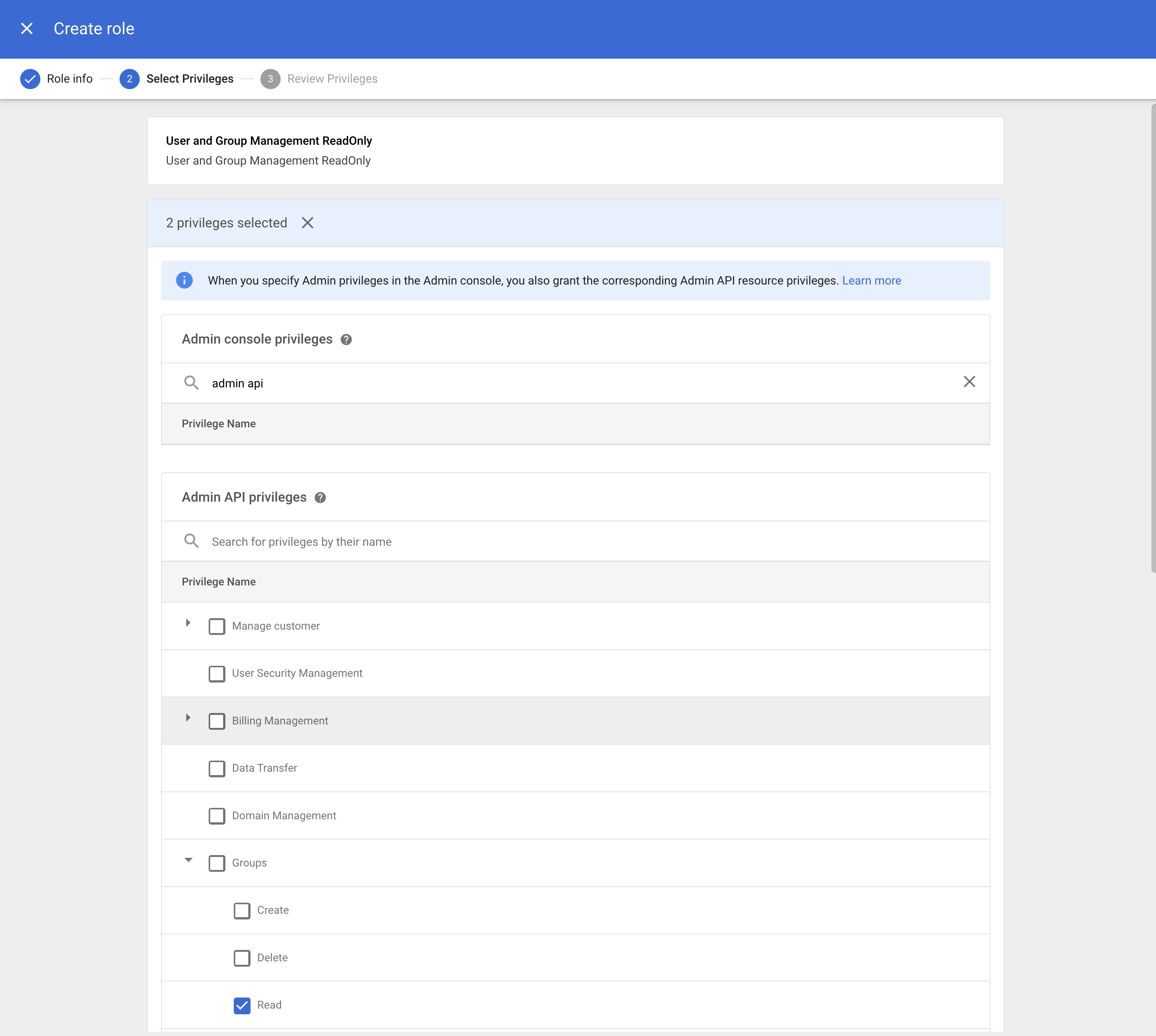Screen dimensions: 1156x1036
Task: Click the search icon in Admin API privileges
Action: click(191, 541)
